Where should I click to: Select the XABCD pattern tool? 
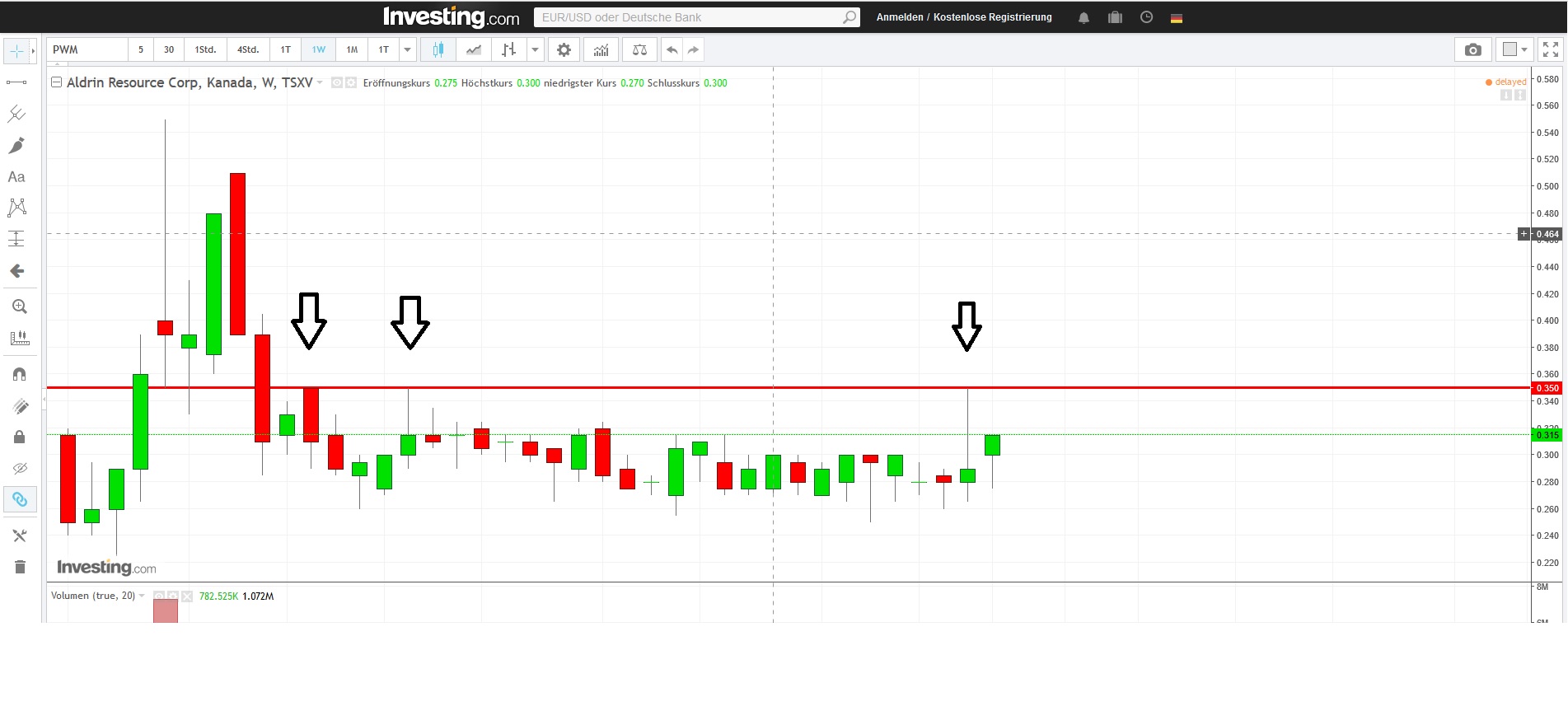click(x=16, y=208)
